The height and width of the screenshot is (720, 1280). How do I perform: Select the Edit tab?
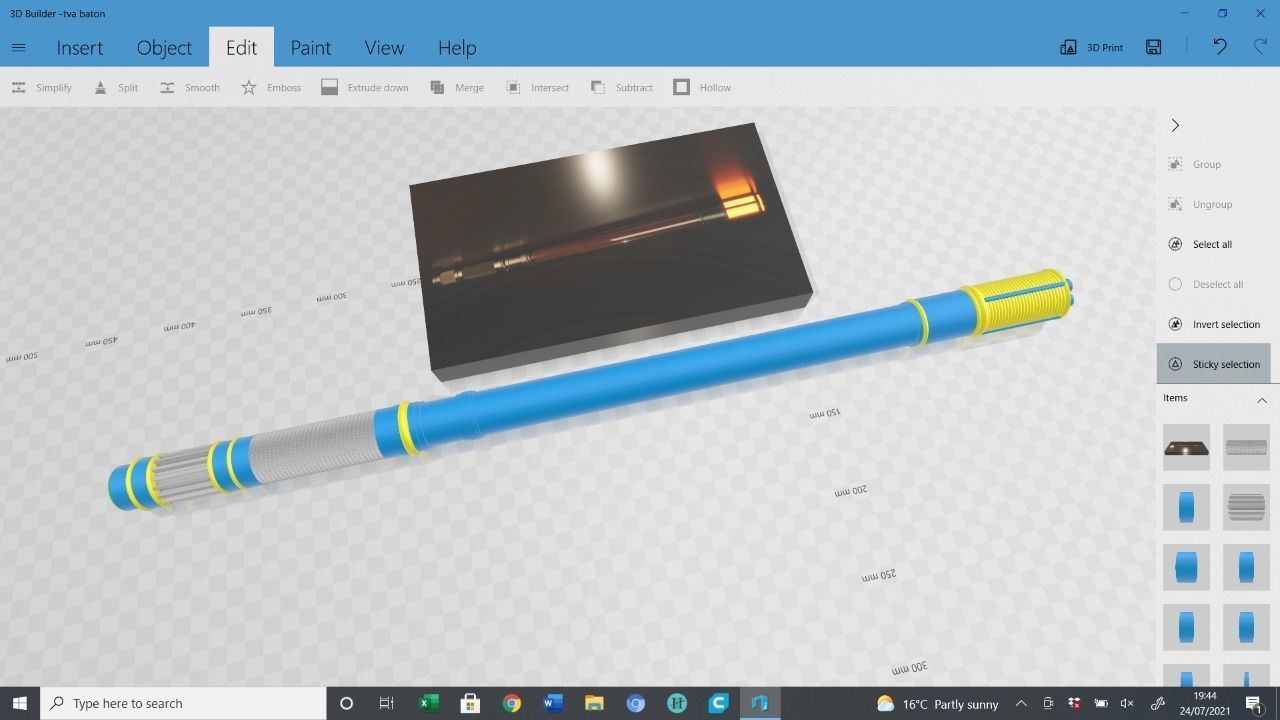coord(241,47)
